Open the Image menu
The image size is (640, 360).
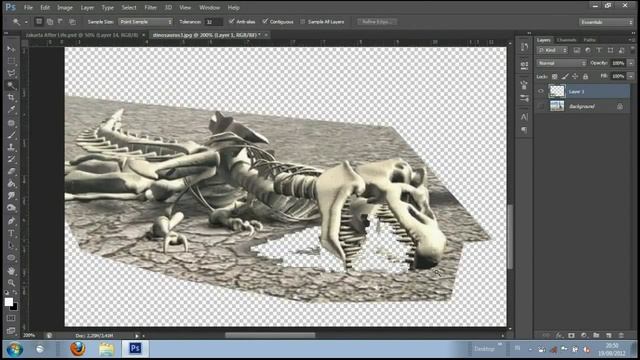pos(64,7)
